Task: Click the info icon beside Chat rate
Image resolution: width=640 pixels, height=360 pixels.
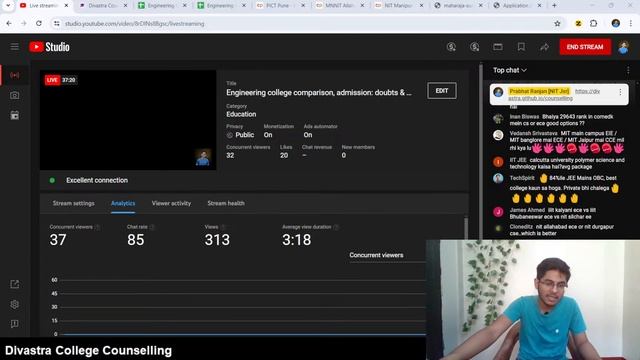Action: point(152,227)
